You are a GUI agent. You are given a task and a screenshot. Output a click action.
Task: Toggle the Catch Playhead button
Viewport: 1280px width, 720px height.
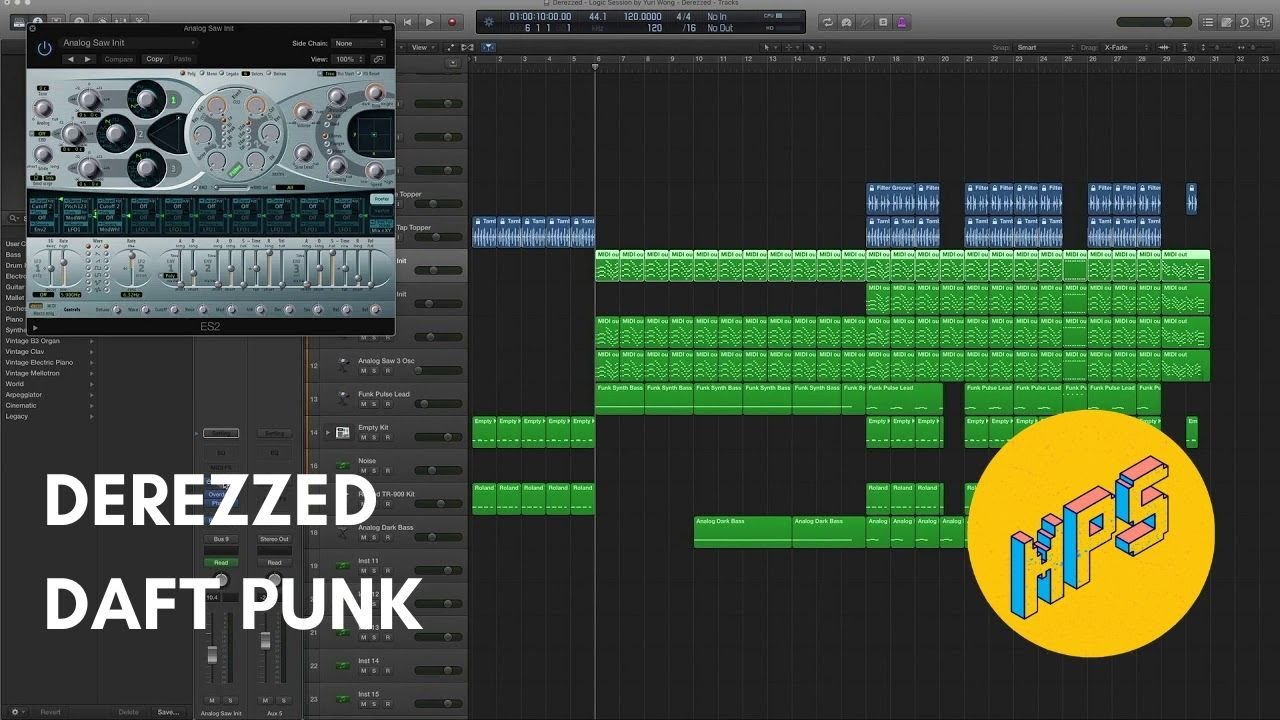(x=486, y=47)
